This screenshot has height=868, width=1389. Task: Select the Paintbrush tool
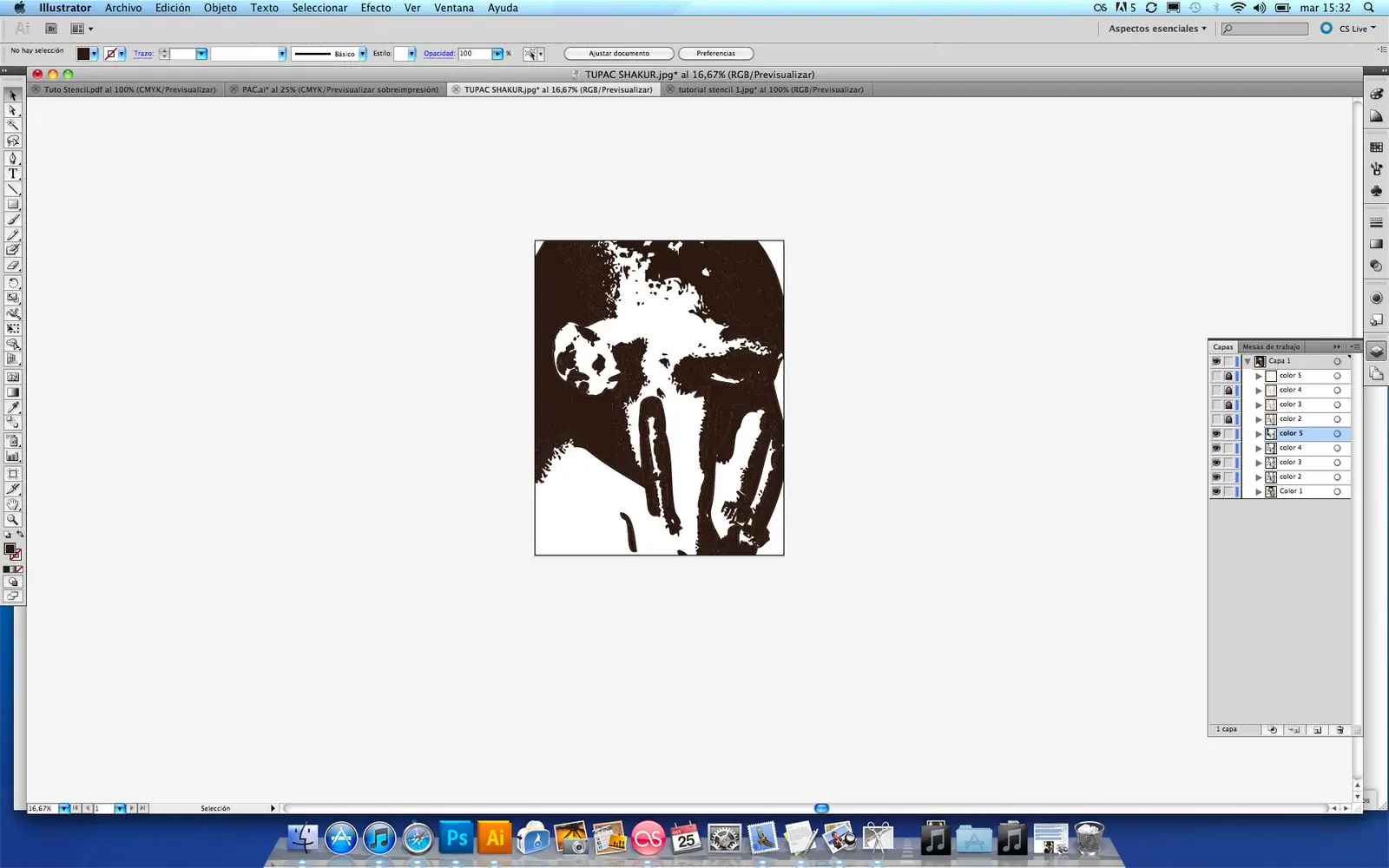(x=13, y=219)
